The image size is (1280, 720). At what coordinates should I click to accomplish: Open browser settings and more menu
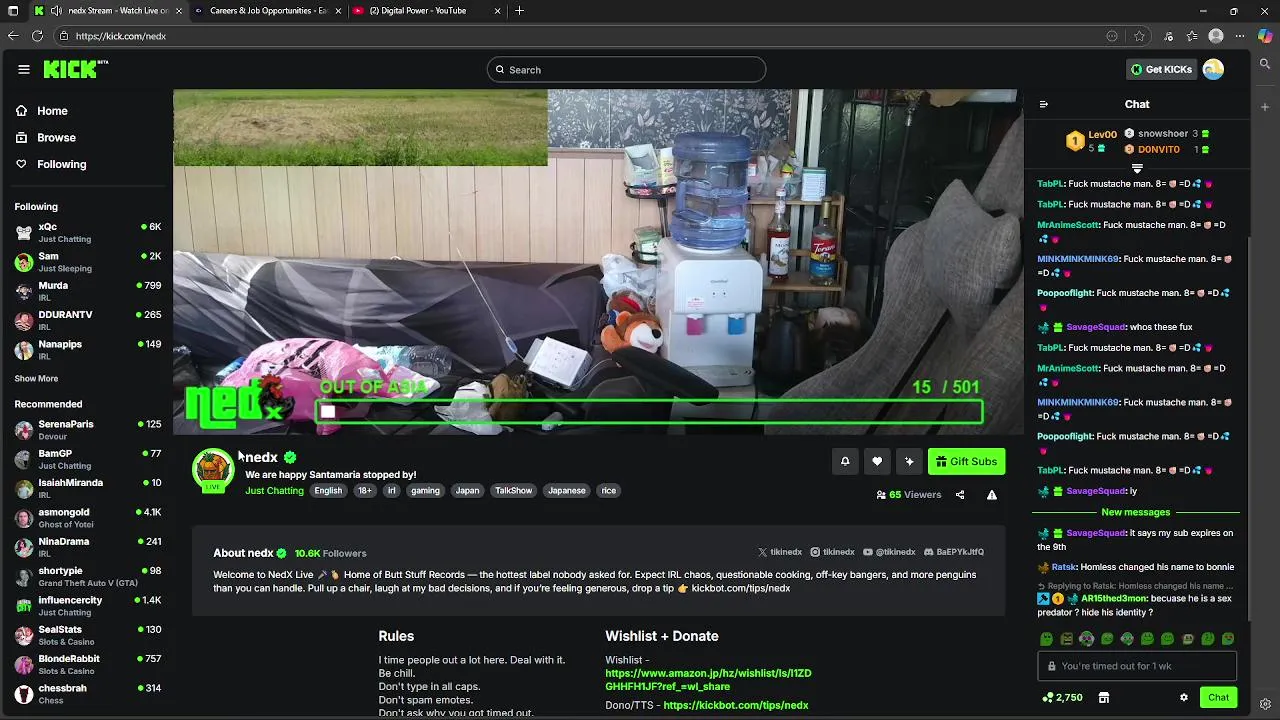[x=1240, y=36]
